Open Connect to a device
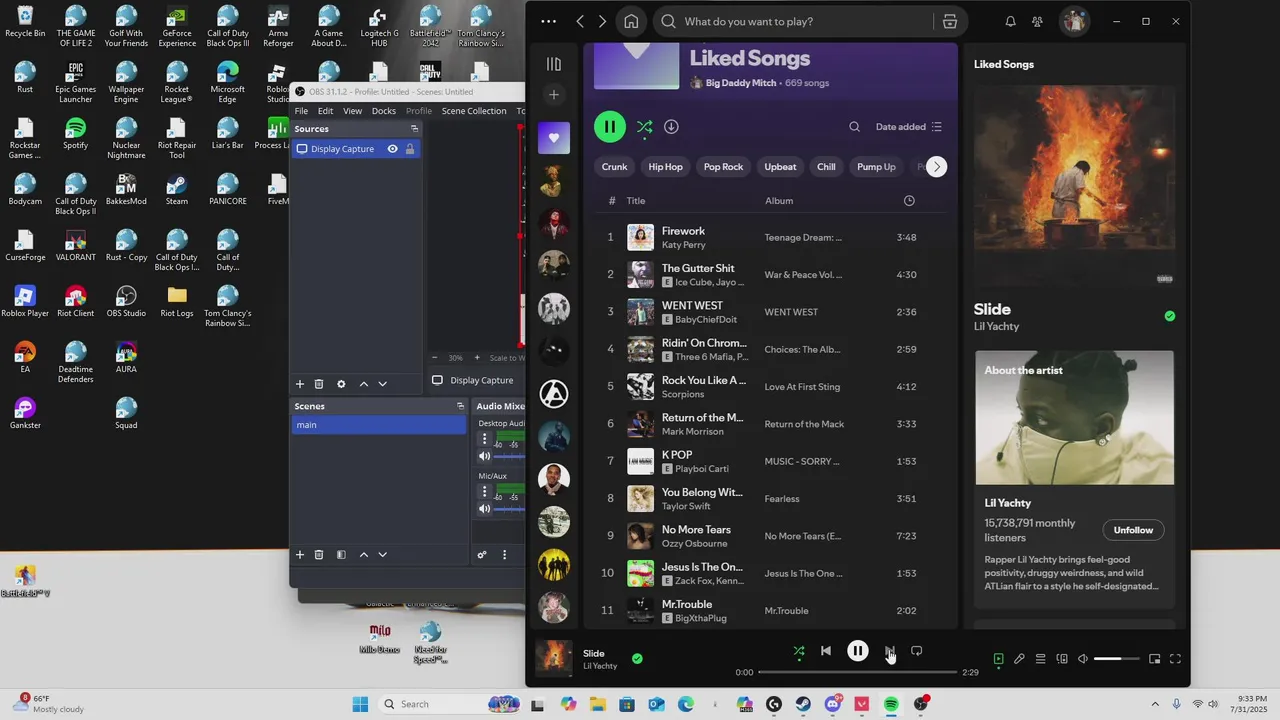 click(x=1062, y=659)
